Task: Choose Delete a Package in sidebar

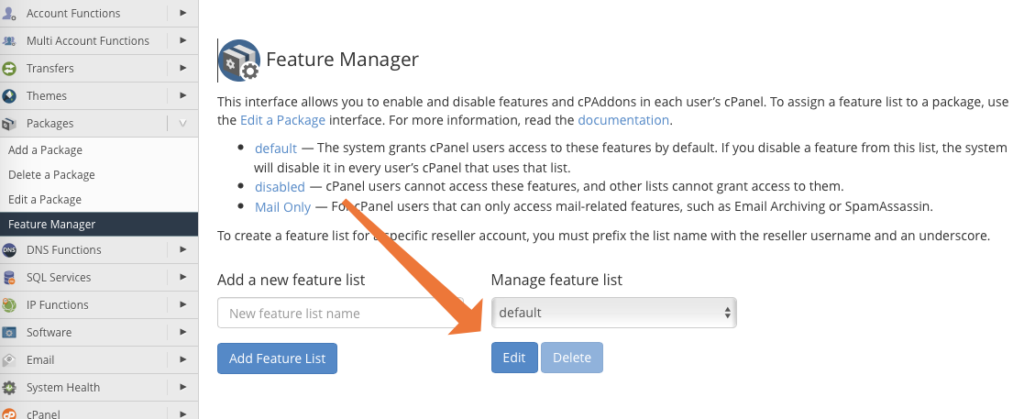Action: [x=51, y=175]
